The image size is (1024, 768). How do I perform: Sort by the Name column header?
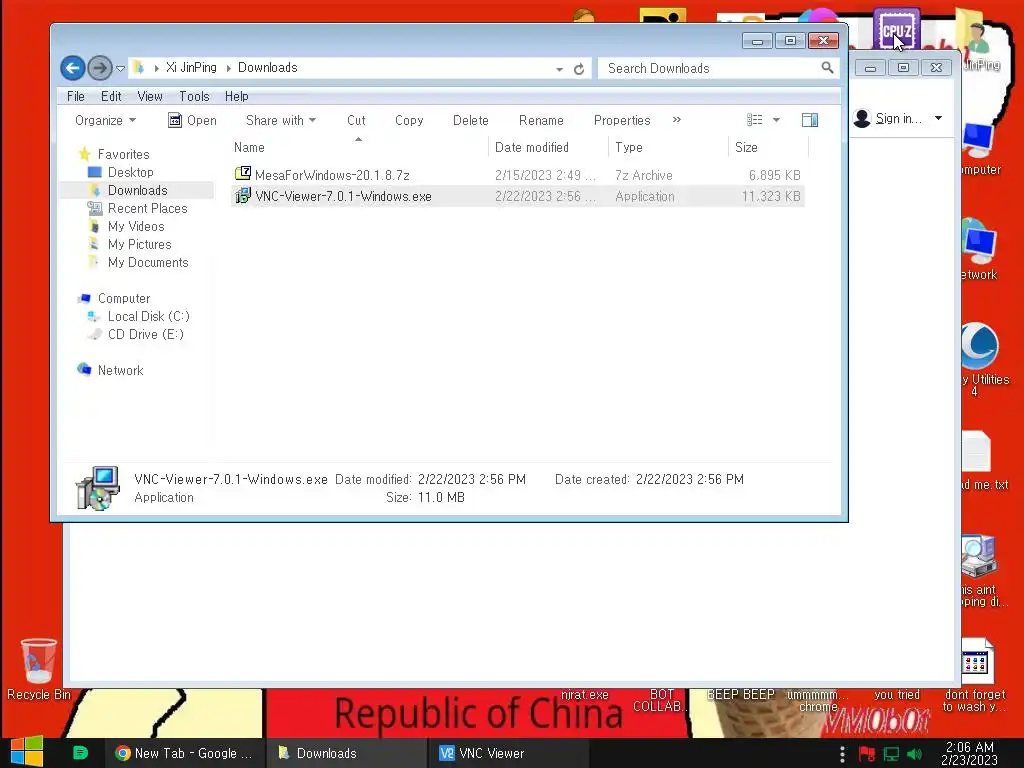(x=358, y=147)
